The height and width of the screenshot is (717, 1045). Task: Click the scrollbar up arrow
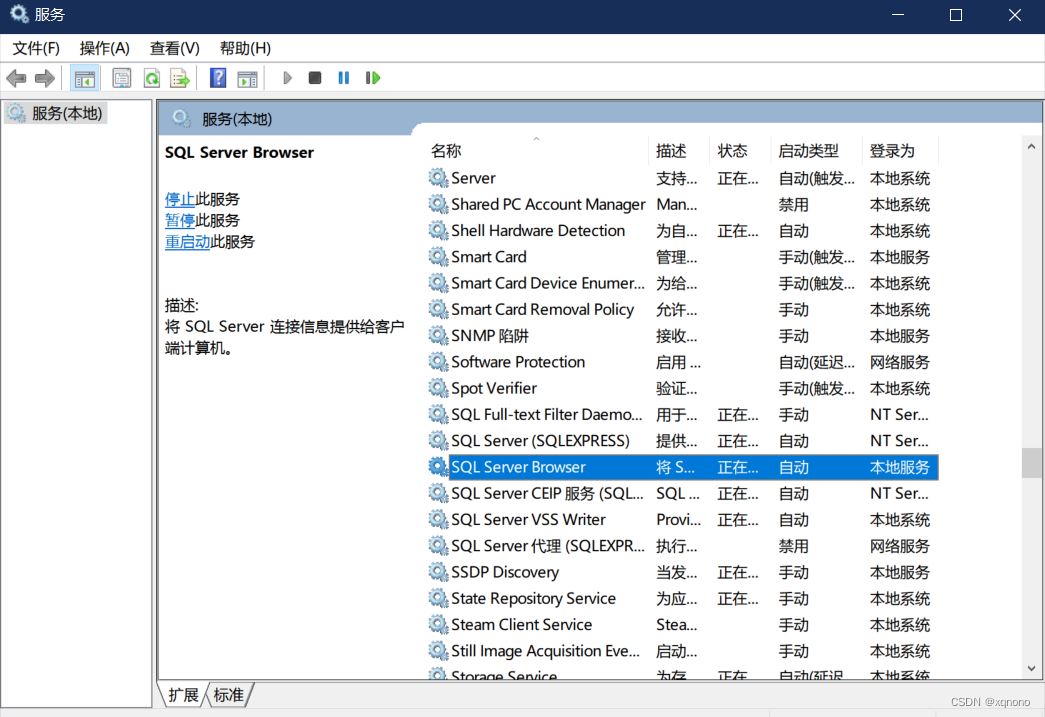[x=1032, y=146]
